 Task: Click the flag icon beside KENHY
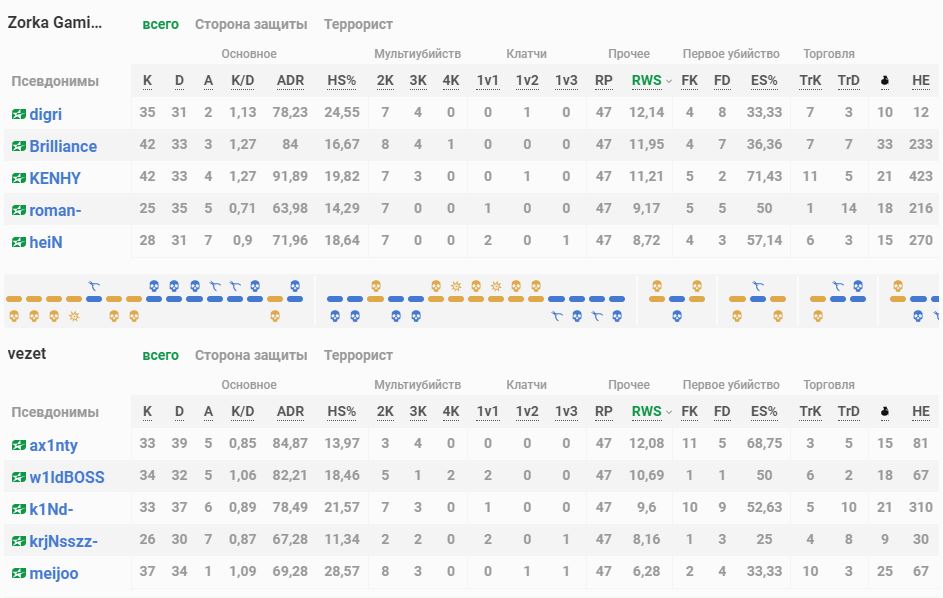18,178
